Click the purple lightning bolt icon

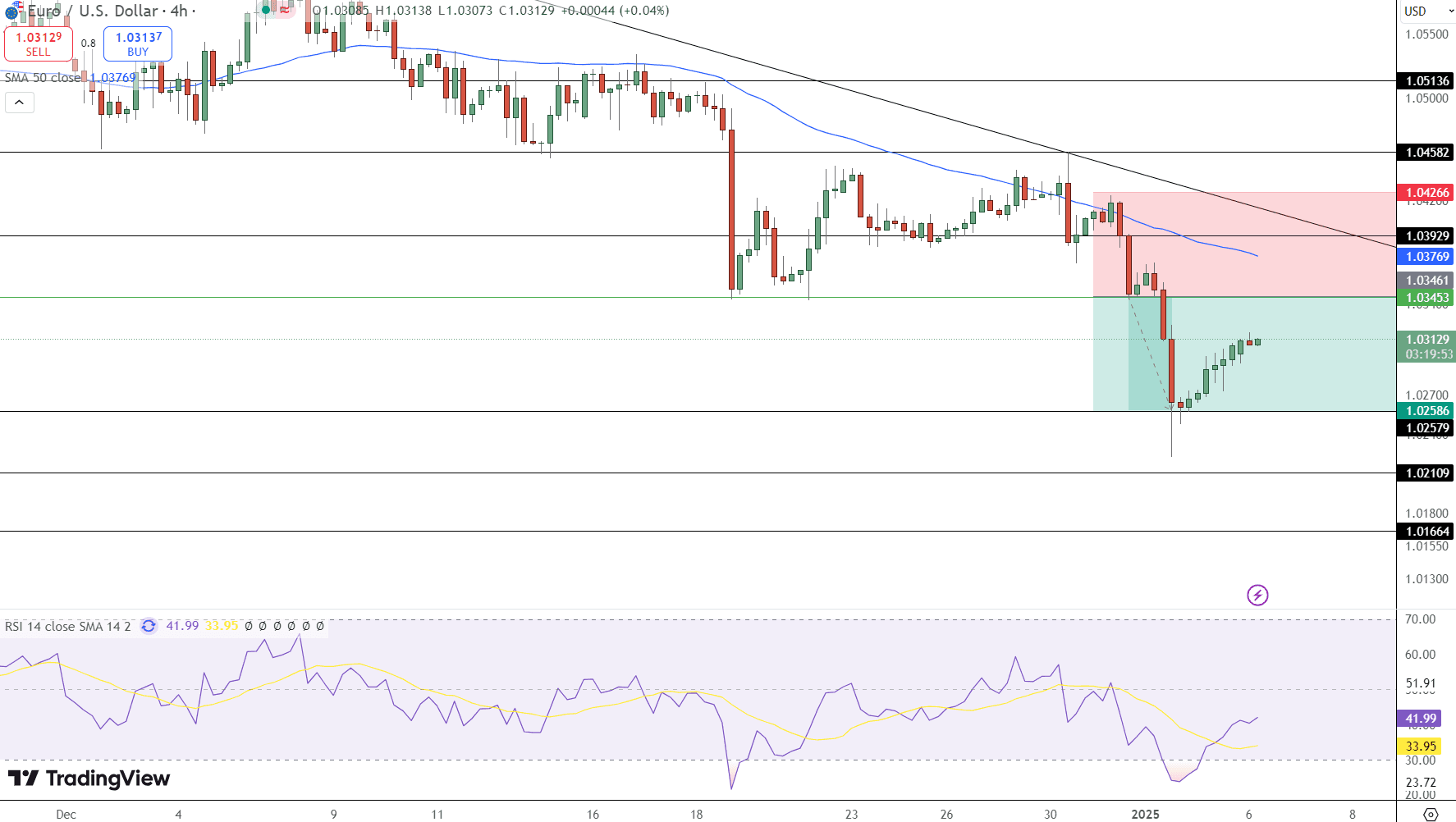[1257, 595]
